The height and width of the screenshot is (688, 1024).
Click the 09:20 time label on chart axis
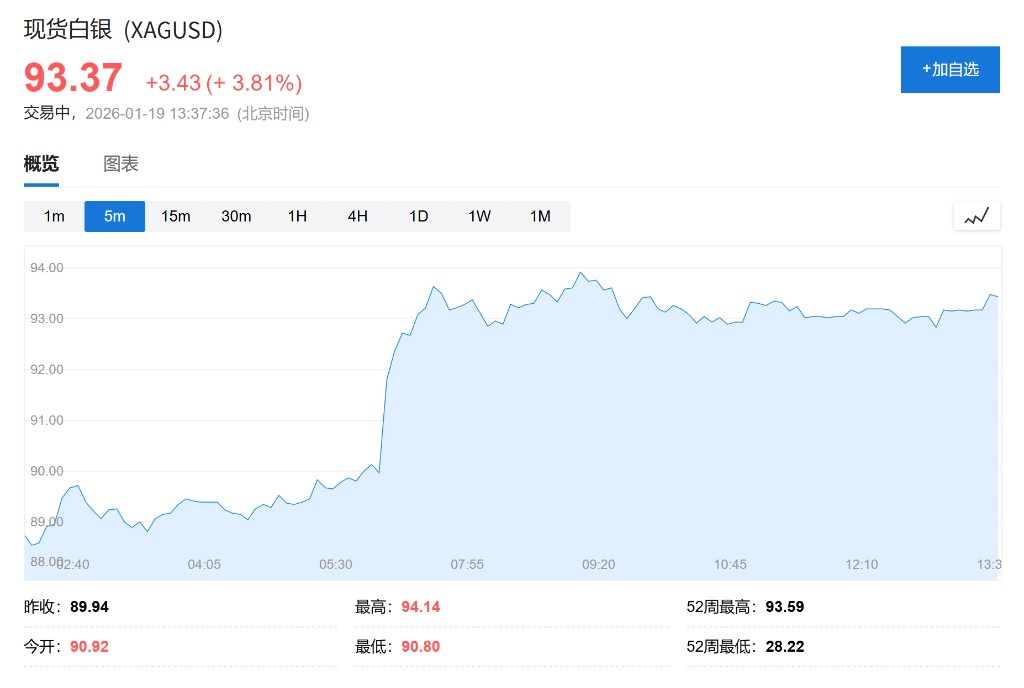[599, 564]
